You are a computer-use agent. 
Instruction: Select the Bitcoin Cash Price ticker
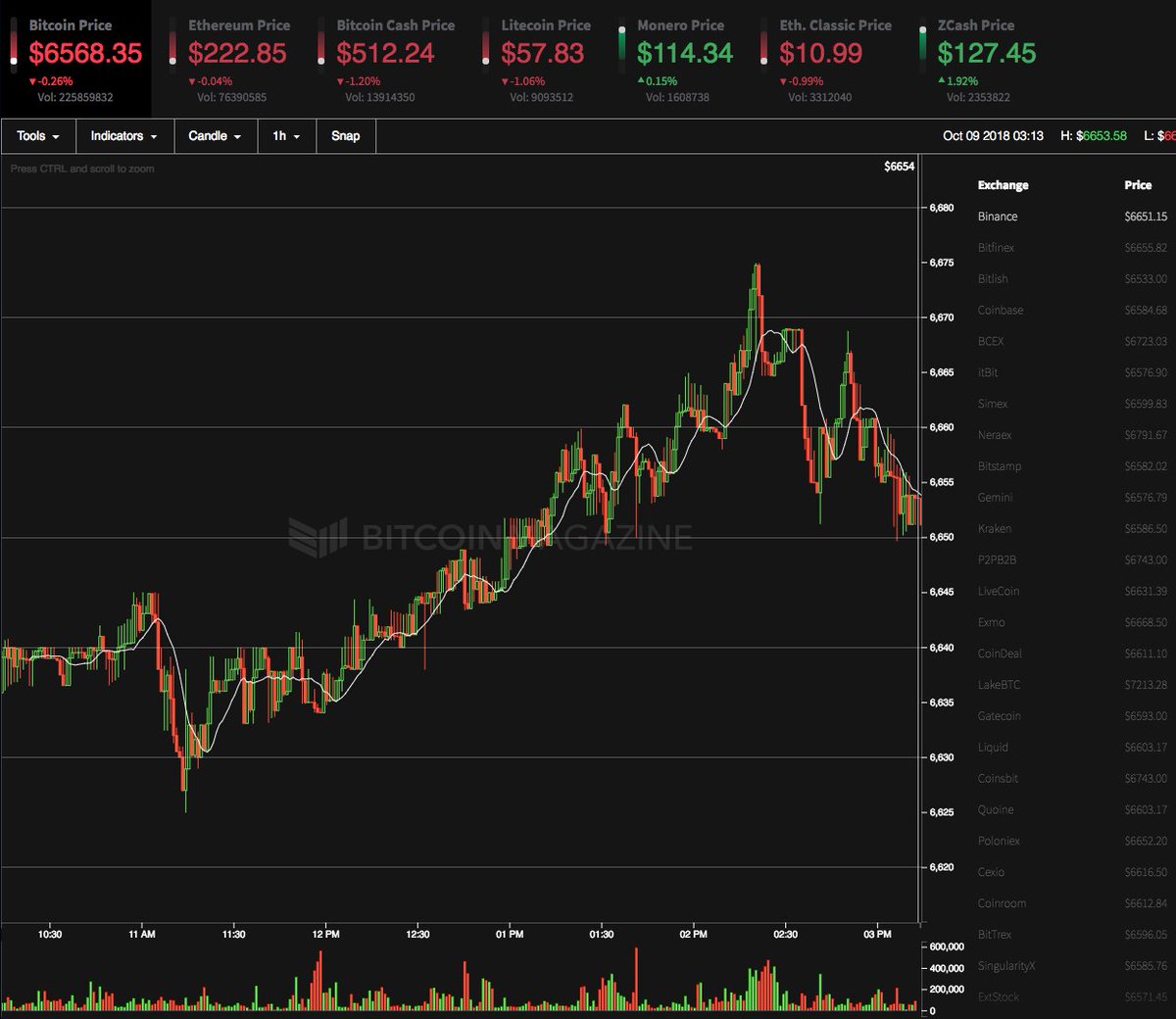[x=387, y=59]
